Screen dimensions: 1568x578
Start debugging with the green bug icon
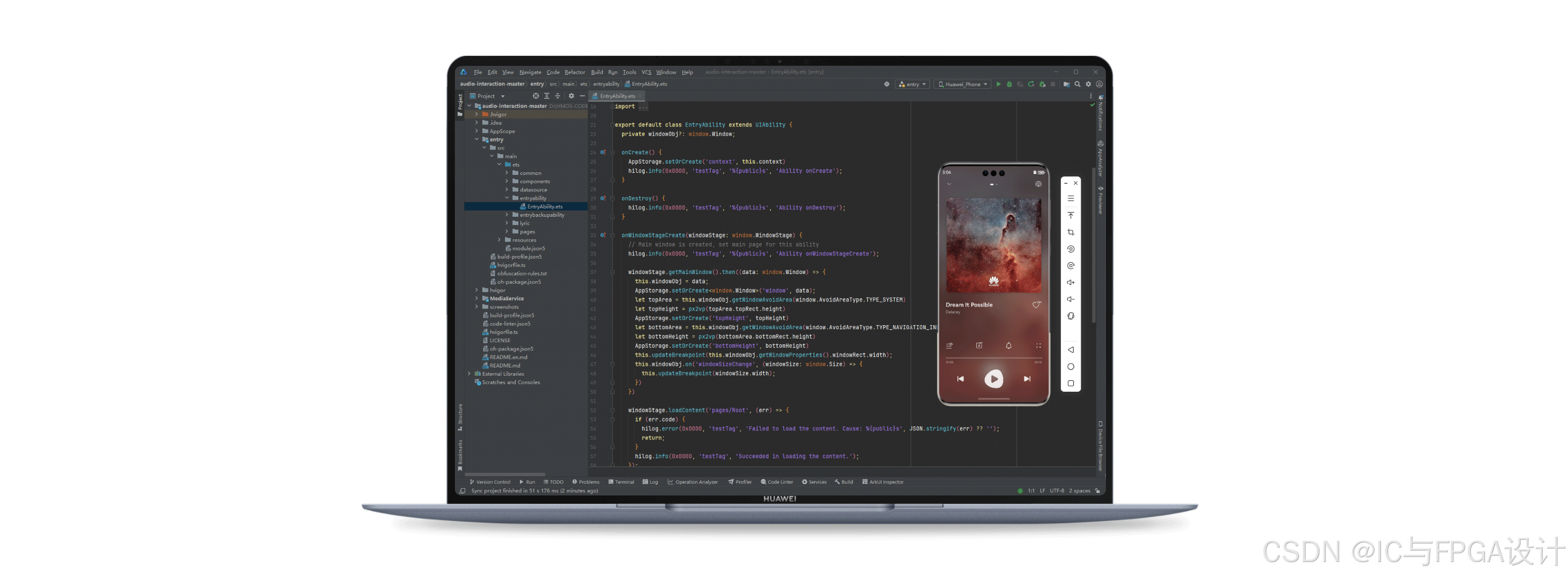point(1009,84)
